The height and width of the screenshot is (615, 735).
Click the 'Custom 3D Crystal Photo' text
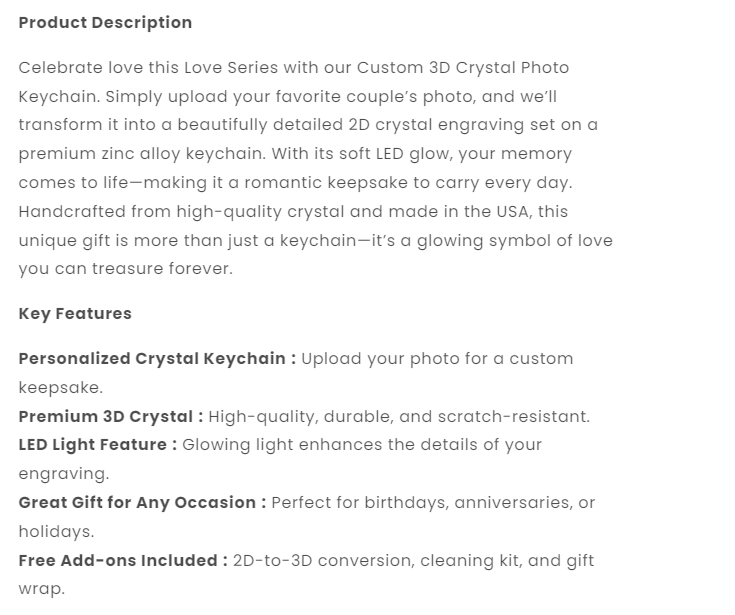[x=463, y=68]
